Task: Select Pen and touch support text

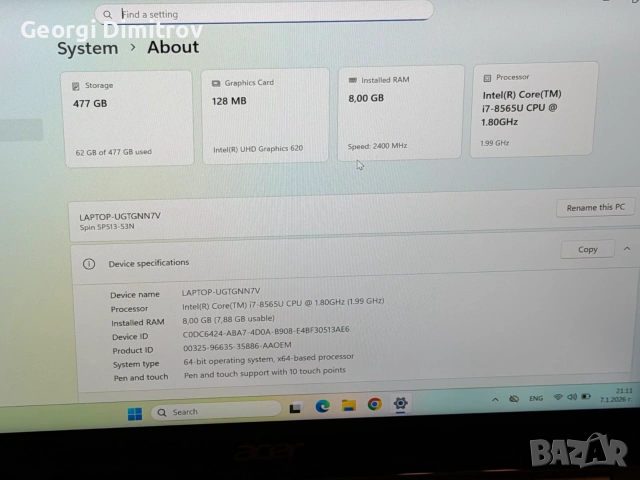Action: point(264,372)
